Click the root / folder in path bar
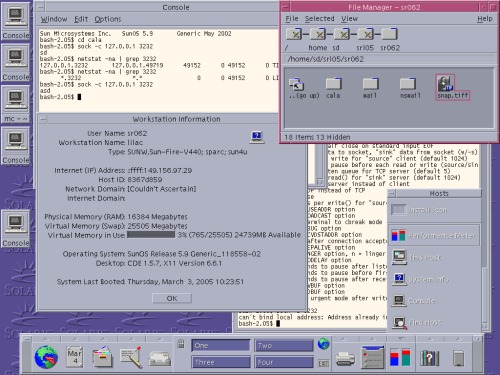The height and width of the screenshot is (375, 500). [x=294, y=34]
